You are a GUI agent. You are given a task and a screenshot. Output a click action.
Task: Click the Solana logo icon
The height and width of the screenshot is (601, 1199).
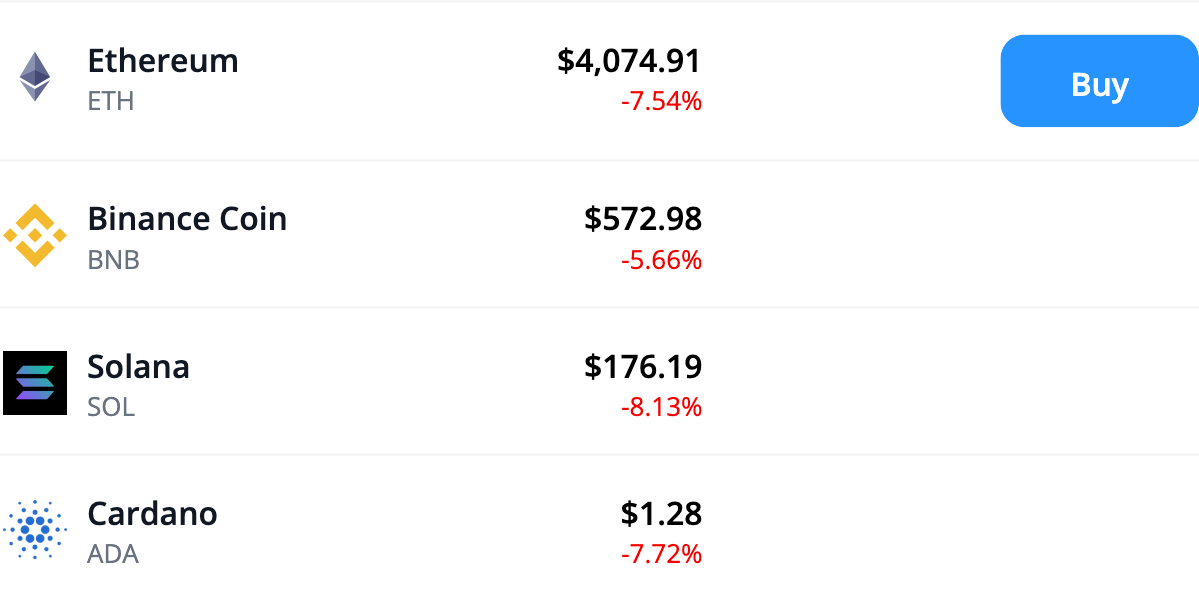pyautogui.click(x=35, y=382)
